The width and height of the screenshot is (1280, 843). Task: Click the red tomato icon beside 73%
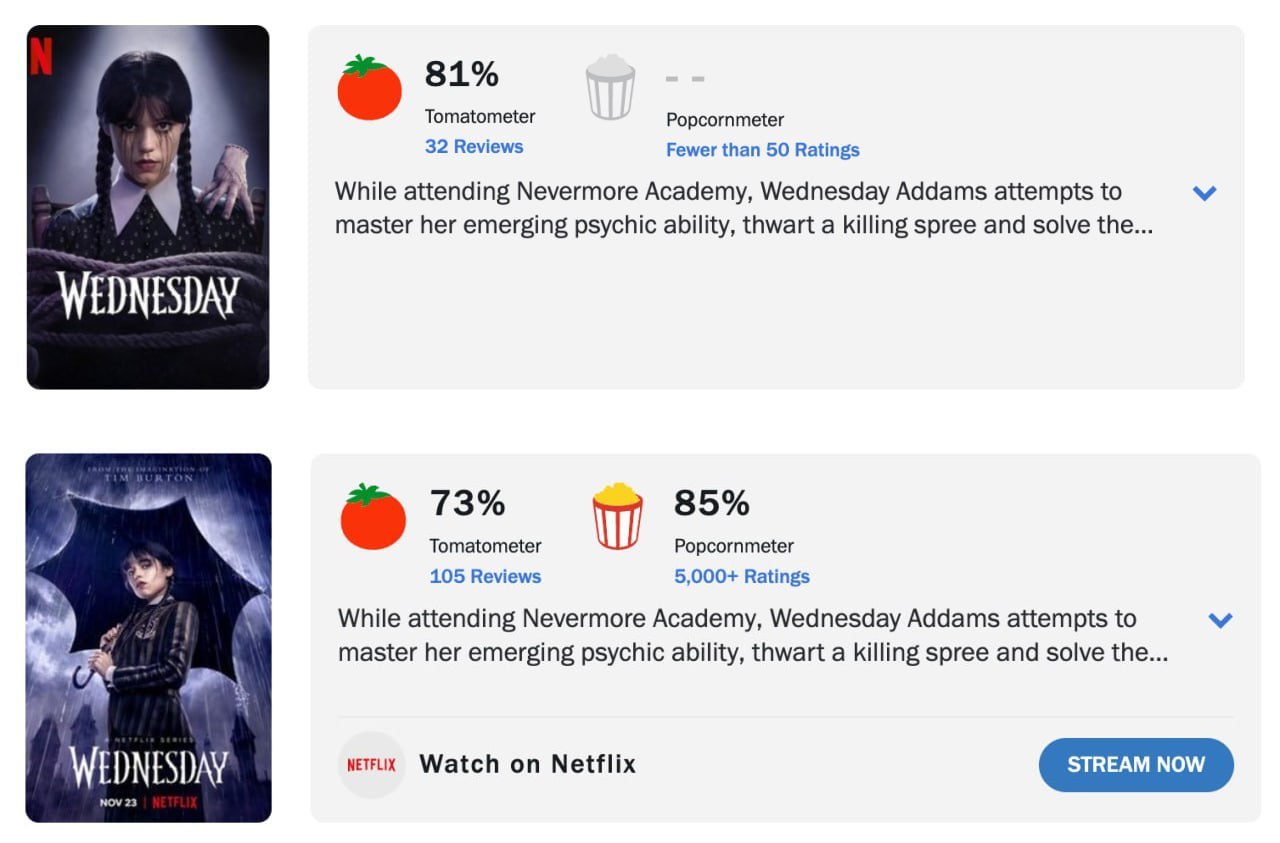pyautogui.click(x=373, y=516)
